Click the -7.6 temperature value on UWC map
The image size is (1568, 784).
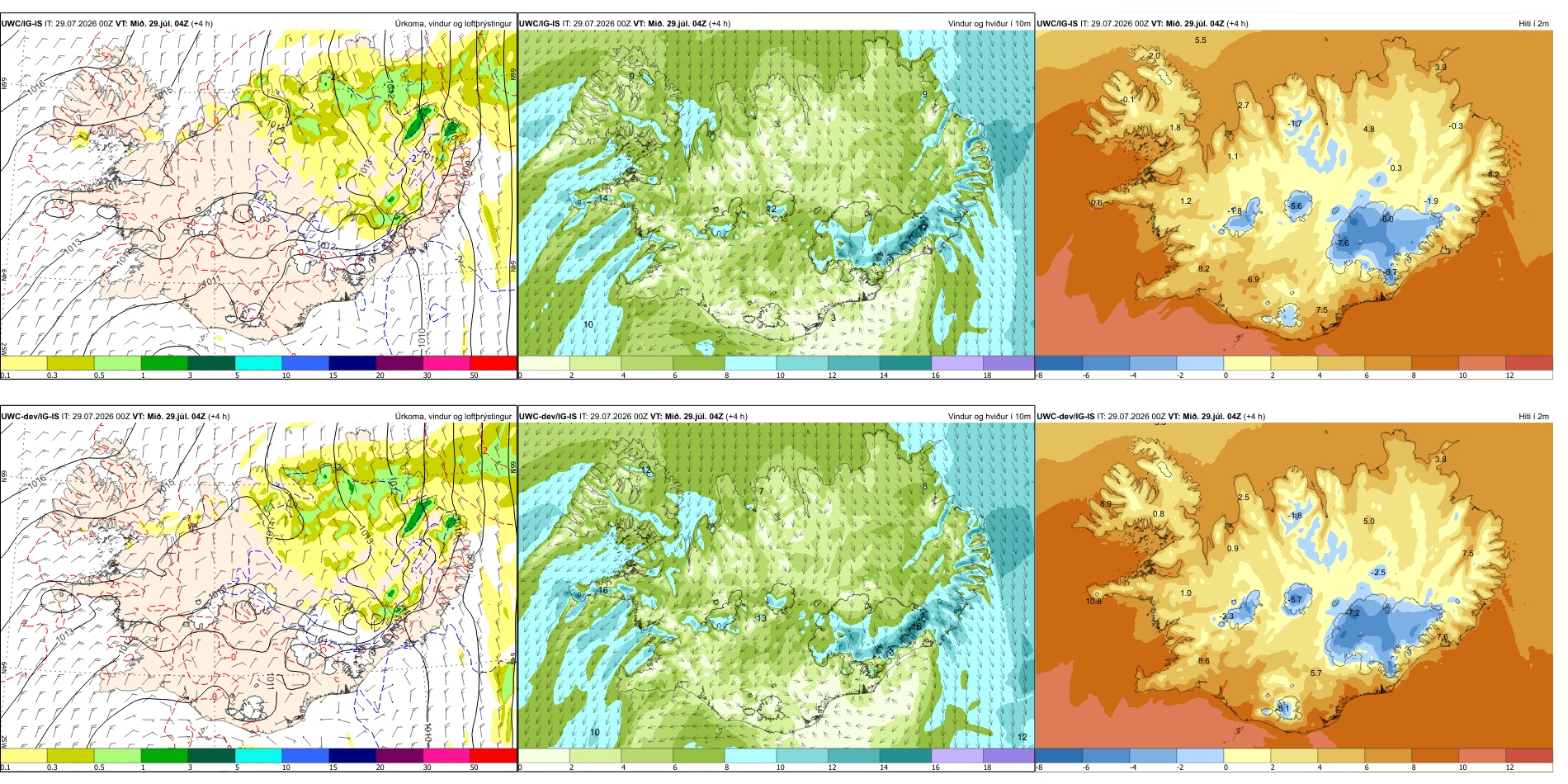[1343, 243]
